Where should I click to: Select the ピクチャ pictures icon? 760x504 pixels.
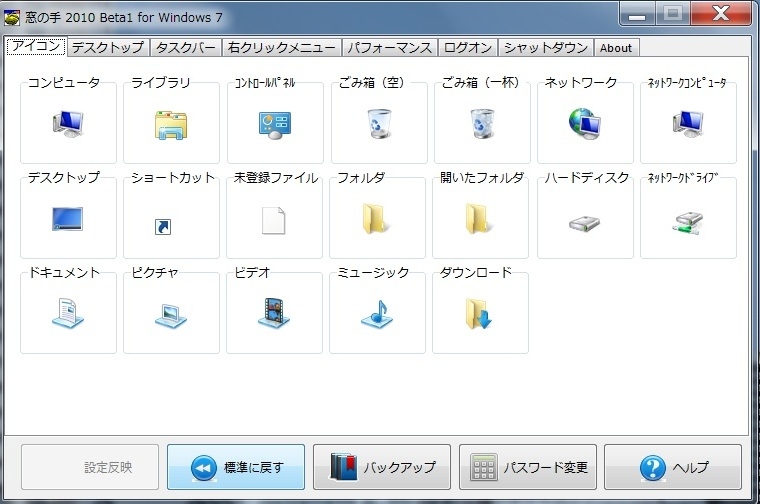pyautogui.click(x=171, y=315)
